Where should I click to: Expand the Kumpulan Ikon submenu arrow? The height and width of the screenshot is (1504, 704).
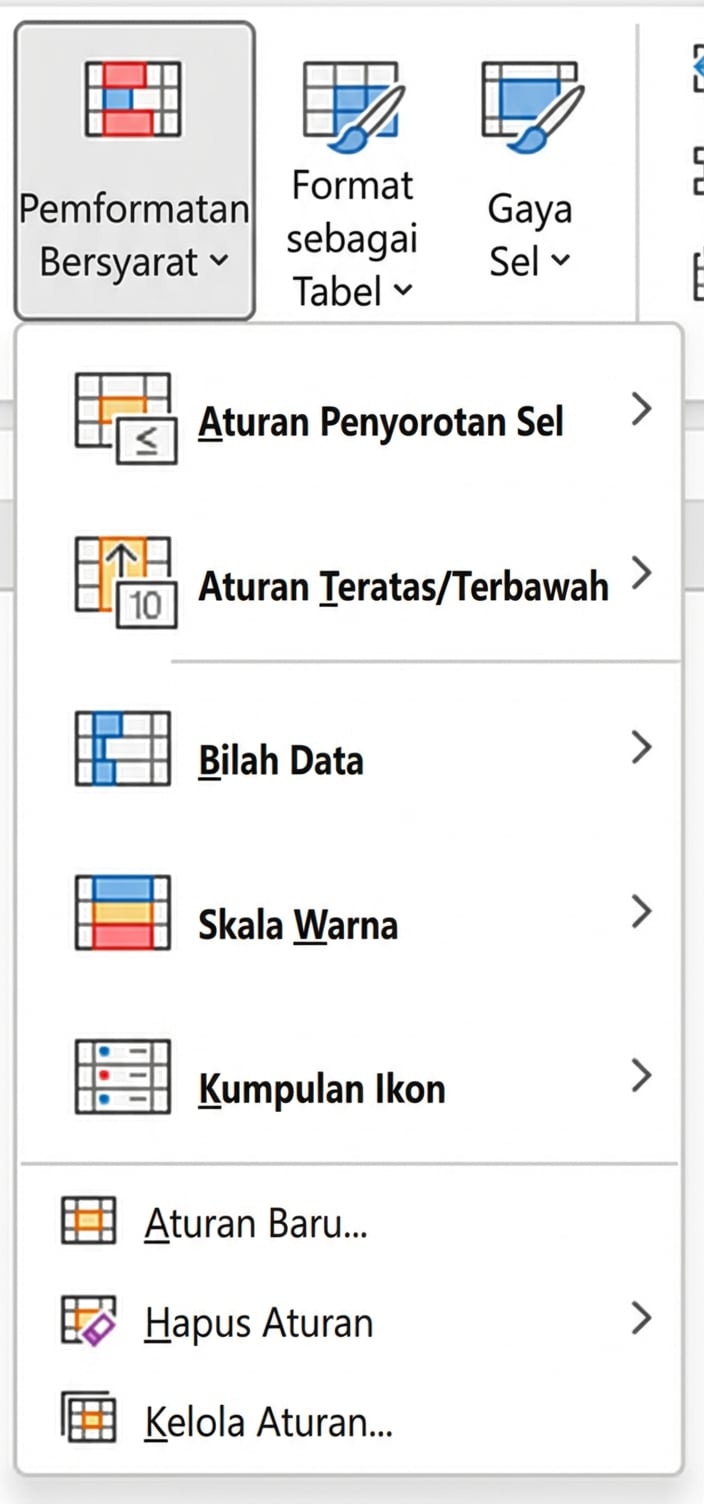[642, 1076]
